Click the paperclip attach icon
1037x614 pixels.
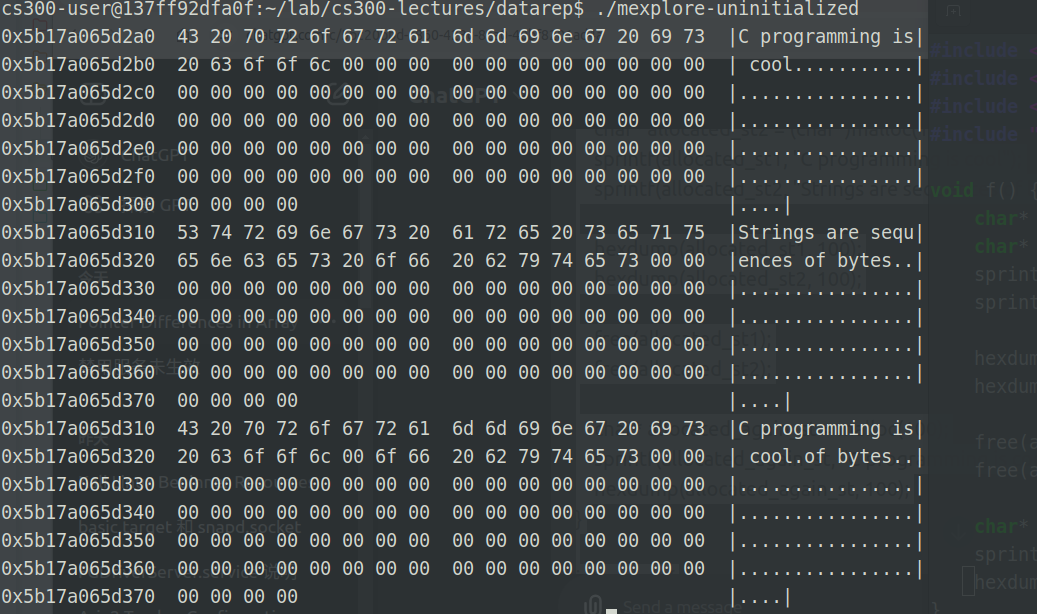[x=593, y=604]
